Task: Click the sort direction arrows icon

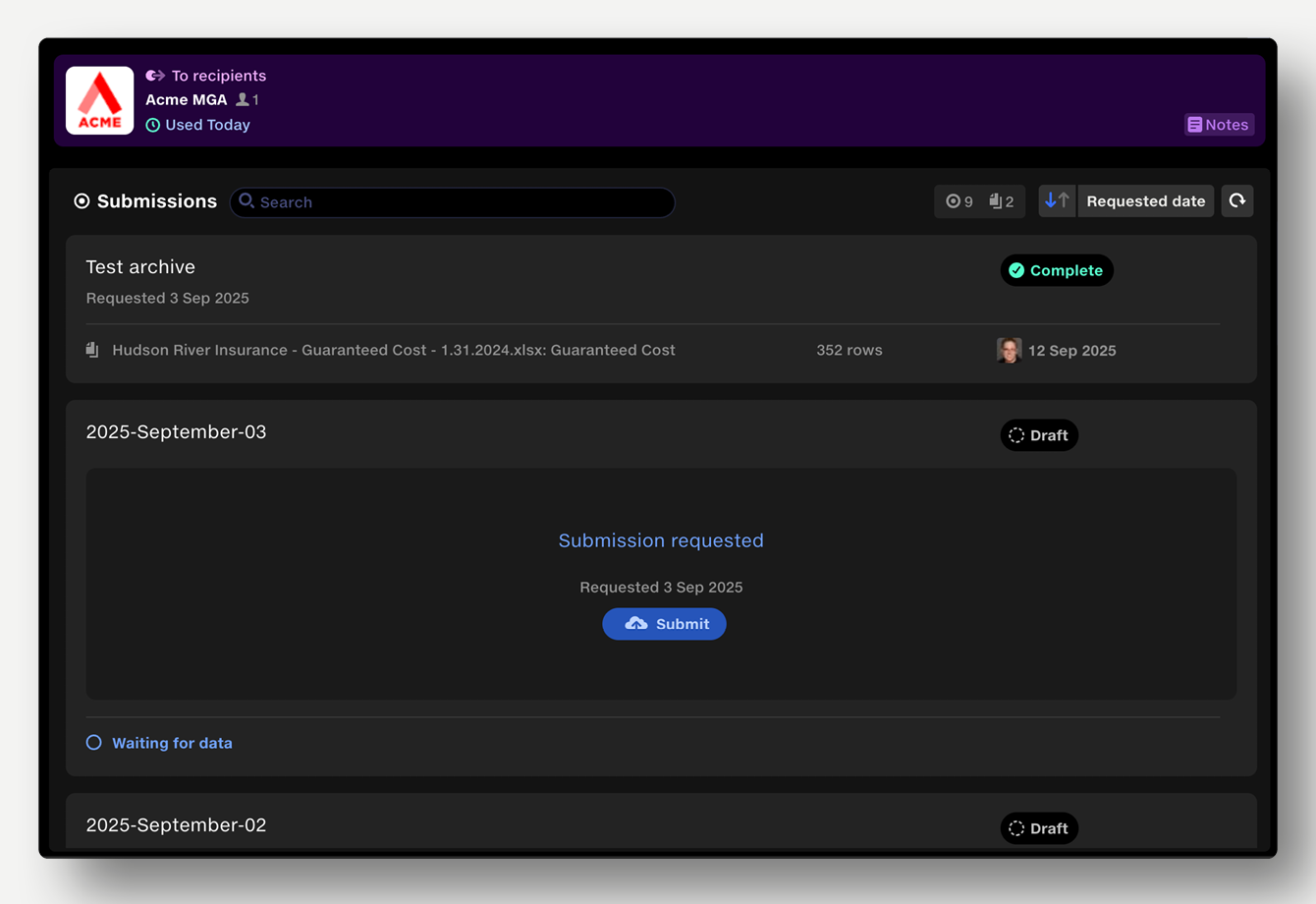Action: [x=1057, y=200]
